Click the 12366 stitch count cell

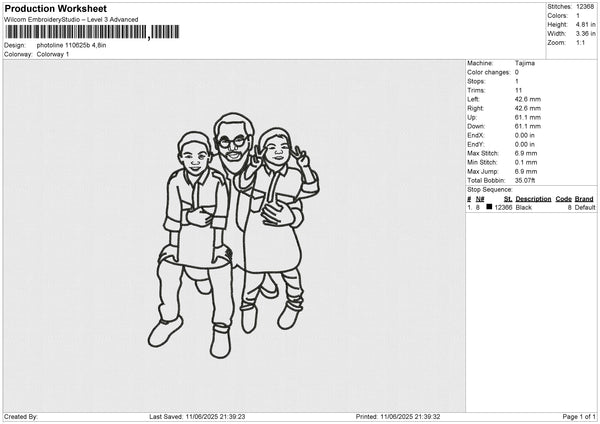(503, 207)
